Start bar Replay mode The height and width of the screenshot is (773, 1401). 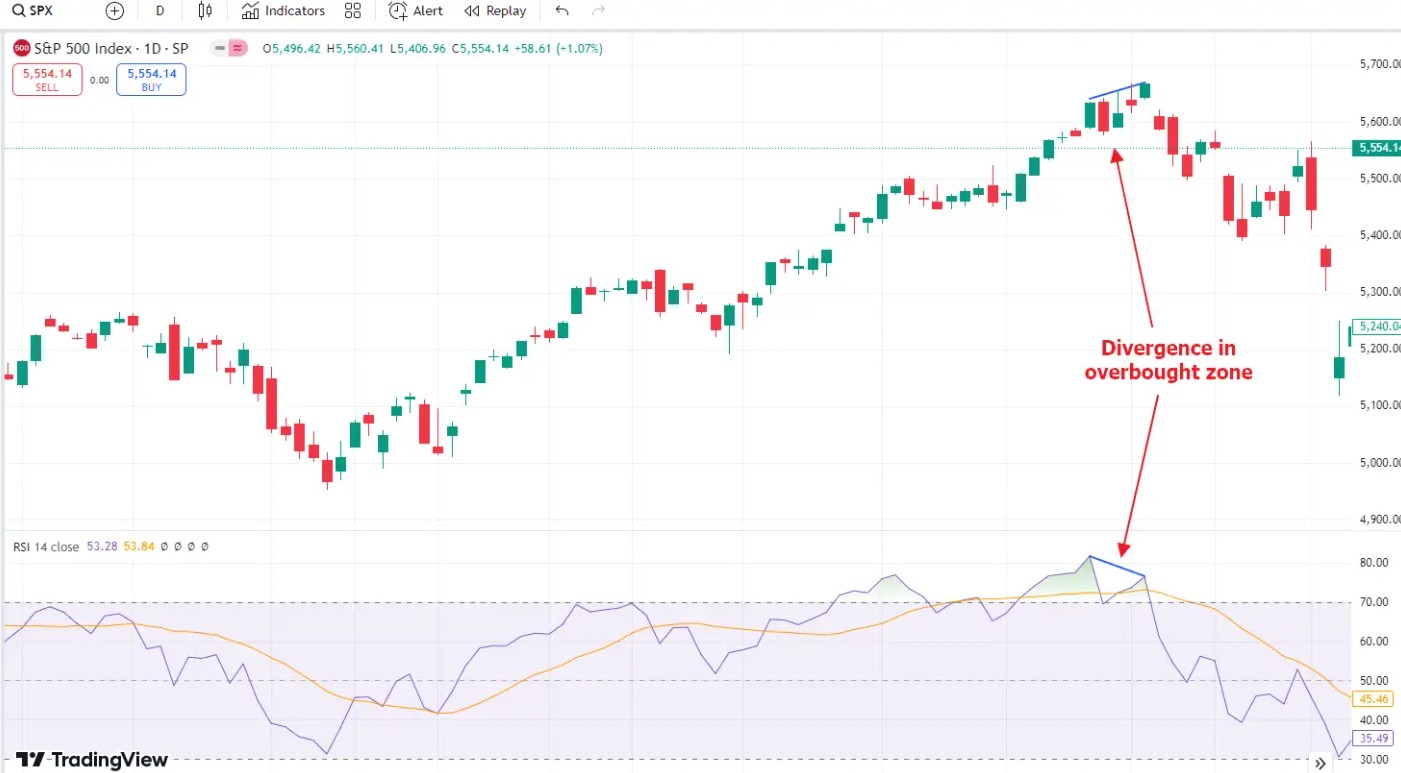point(496,11)
